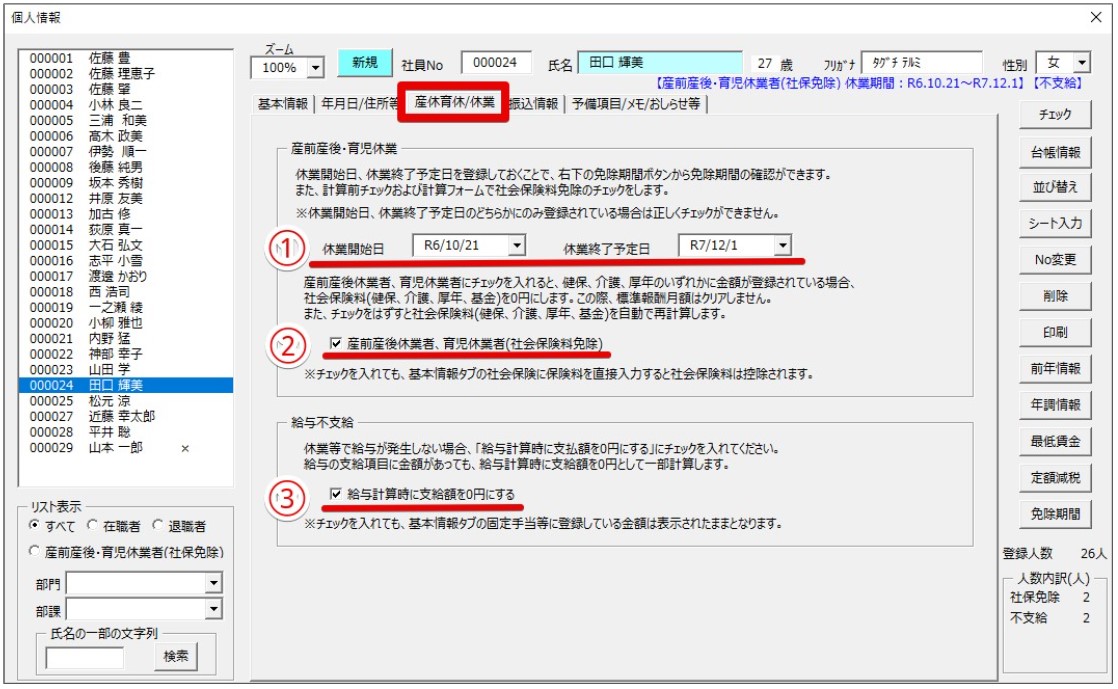Select employee 000029 山本 一郎
Screen dimensions: 1118x689
coord(125,448)
